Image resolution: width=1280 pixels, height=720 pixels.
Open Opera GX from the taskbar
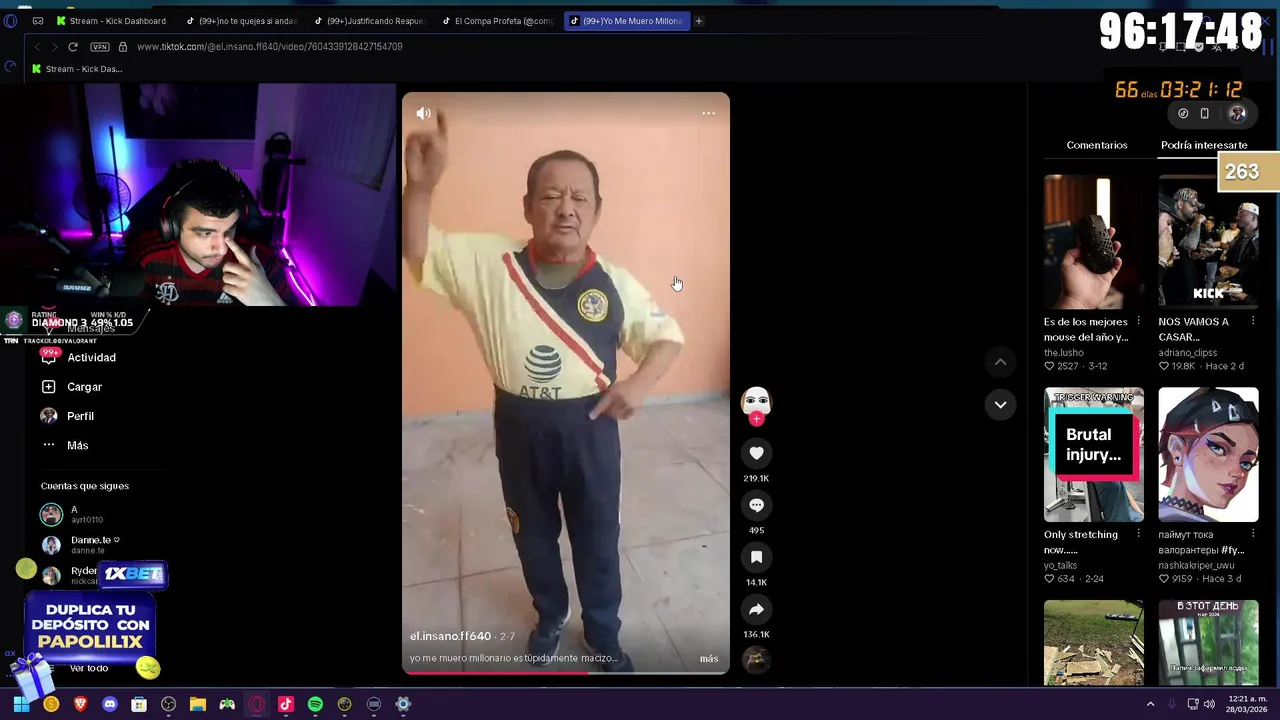tap(257, 704)
